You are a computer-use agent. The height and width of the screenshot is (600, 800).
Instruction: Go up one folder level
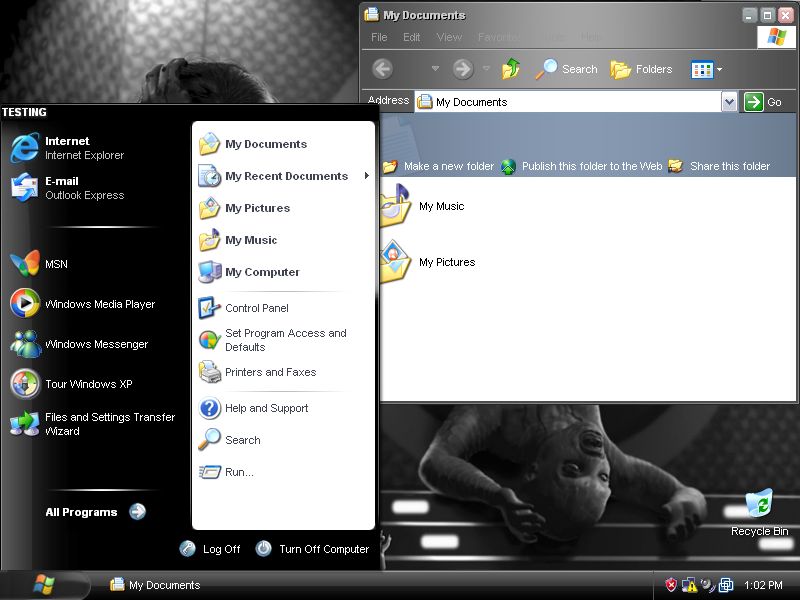click(511, 69)
